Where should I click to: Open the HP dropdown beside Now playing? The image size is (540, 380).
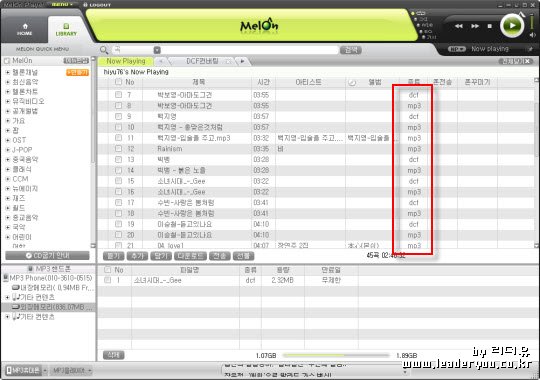coord(457,49)
